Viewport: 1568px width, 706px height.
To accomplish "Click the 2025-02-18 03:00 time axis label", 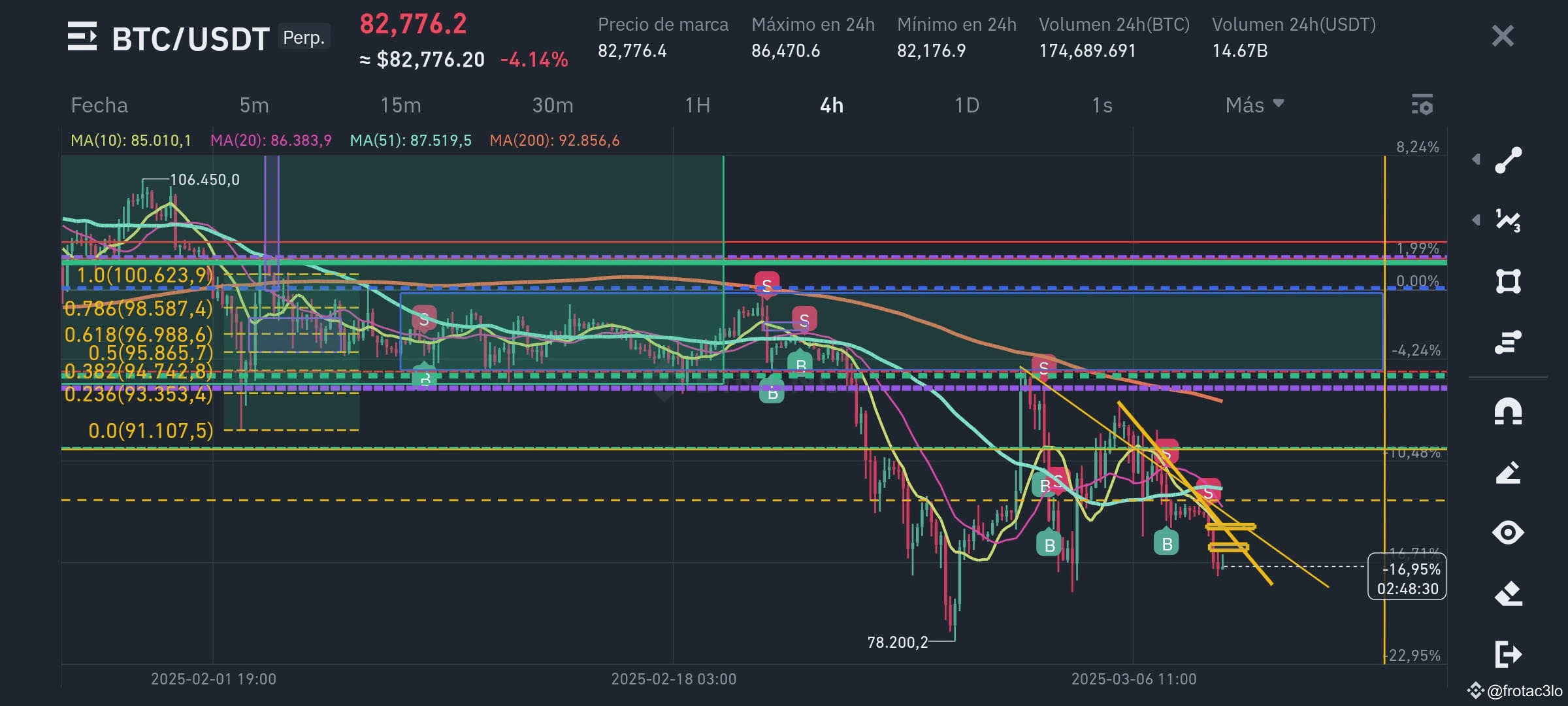I will point(674,679).
